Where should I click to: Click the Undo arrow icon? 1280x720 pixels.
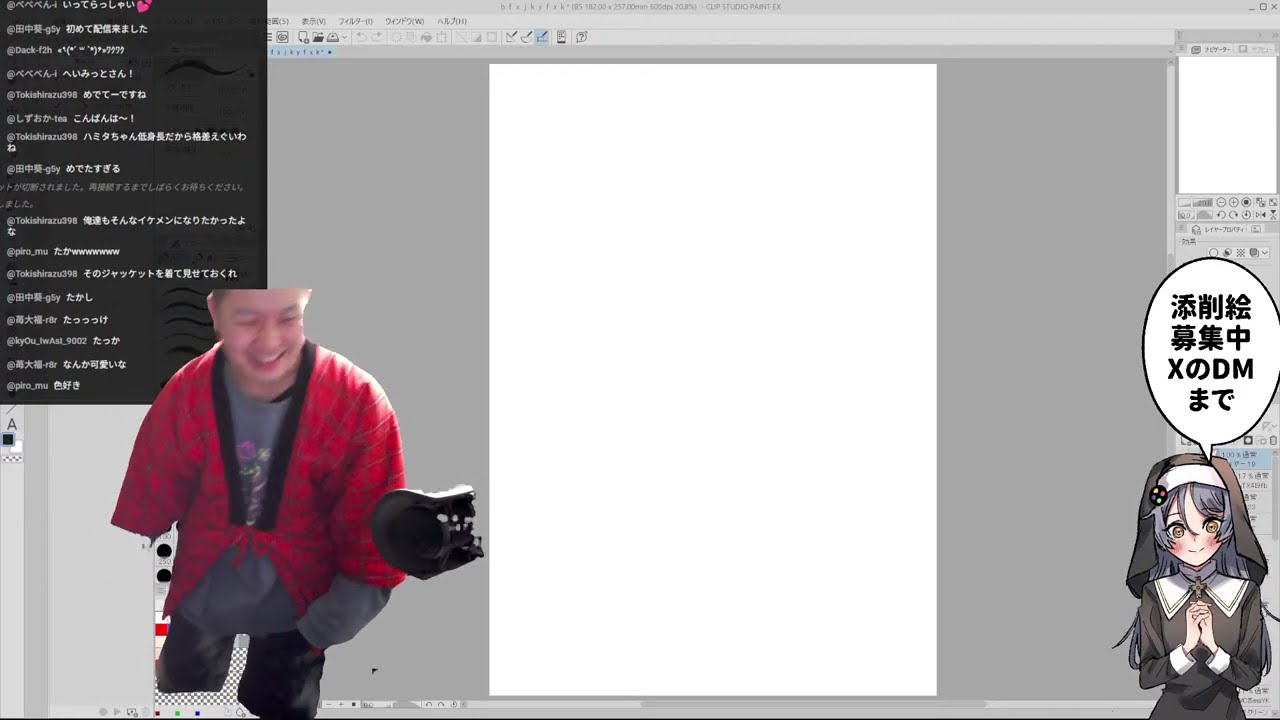coord(360,37)
